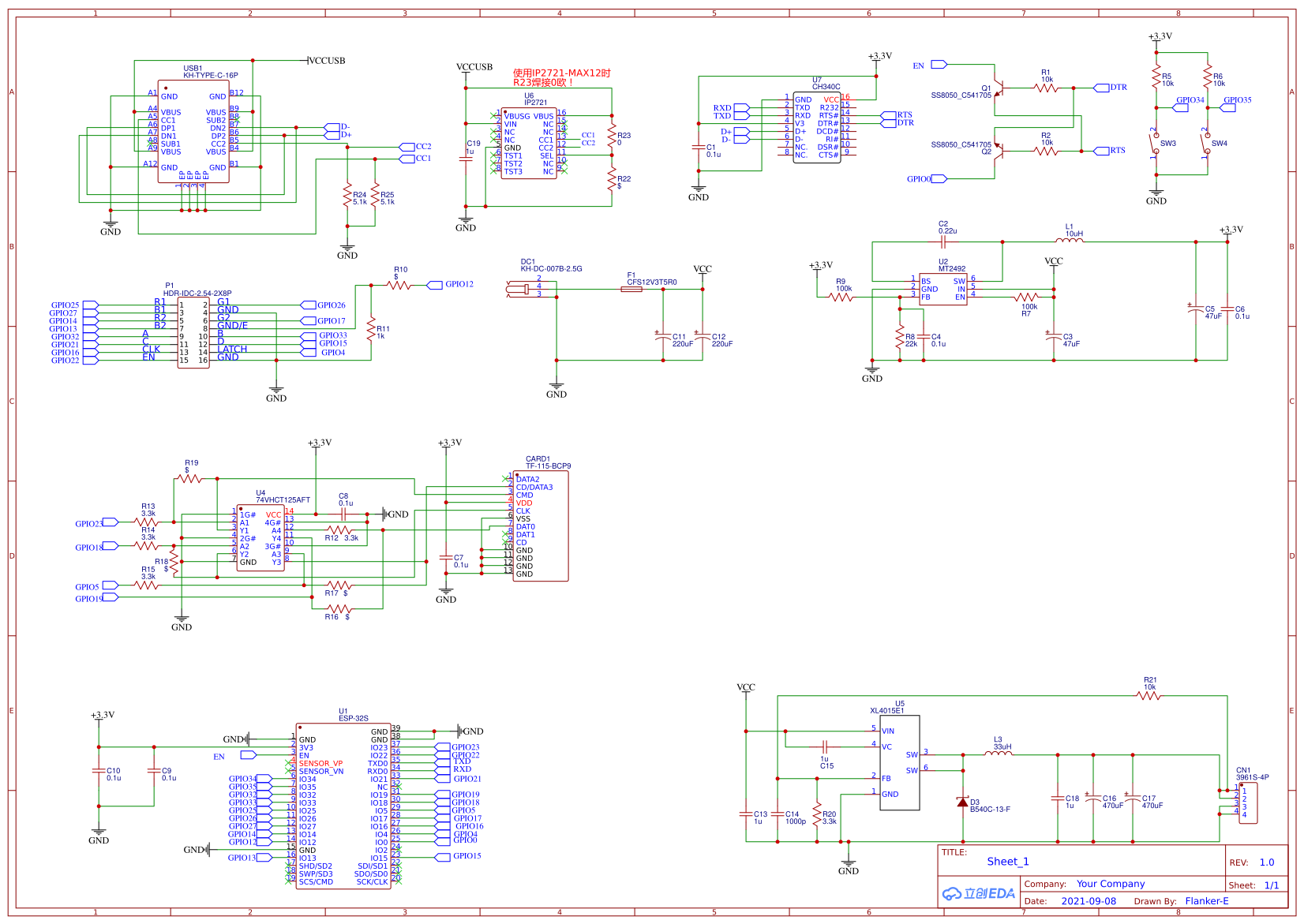This screenshot has width=1304, height=924.
Task: Select the F1 fuse symbol
Action: (631, 290)
